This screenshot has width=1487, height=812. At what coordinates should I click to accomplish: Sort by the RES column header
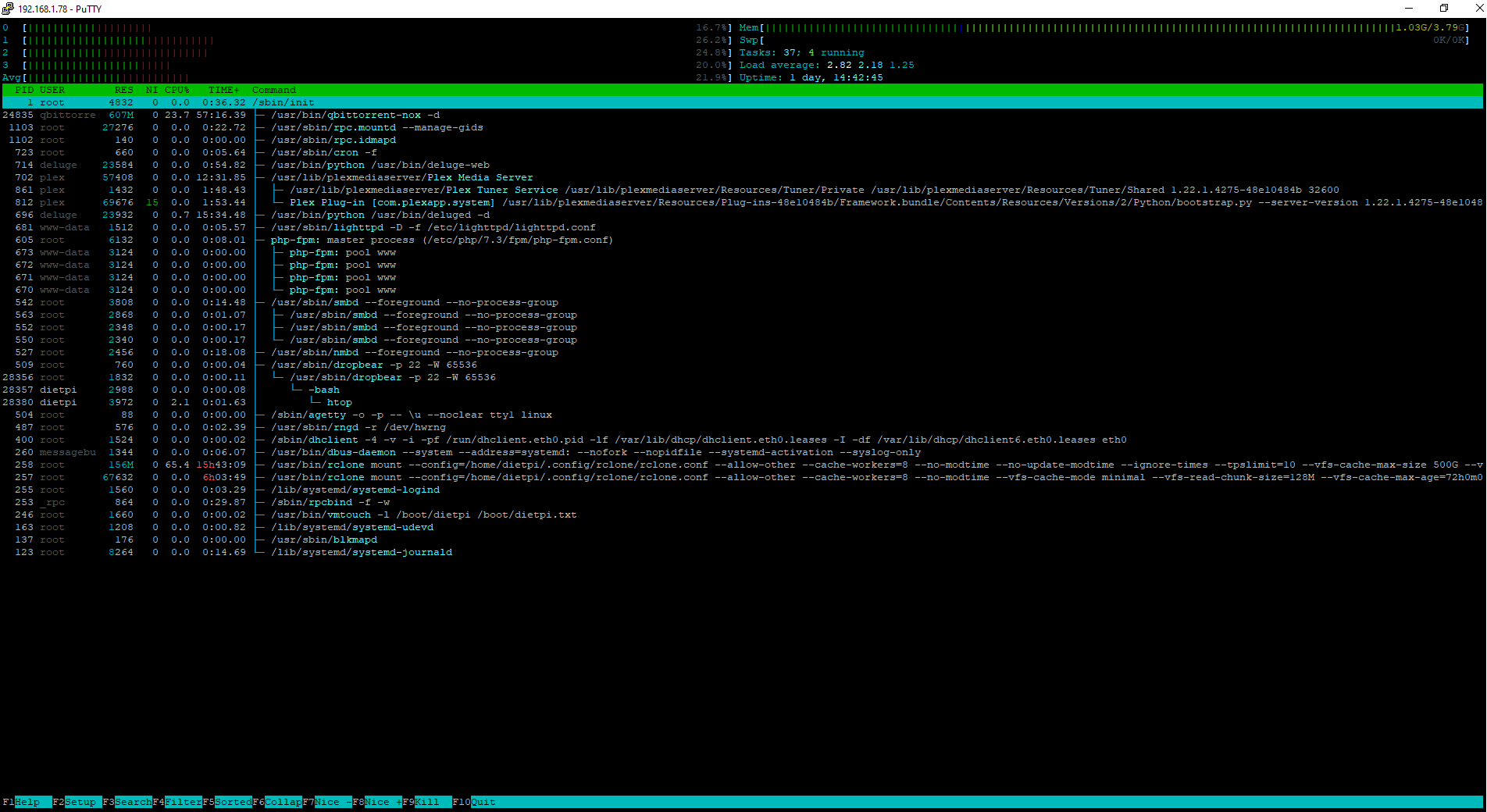click(x=124, y=90)
